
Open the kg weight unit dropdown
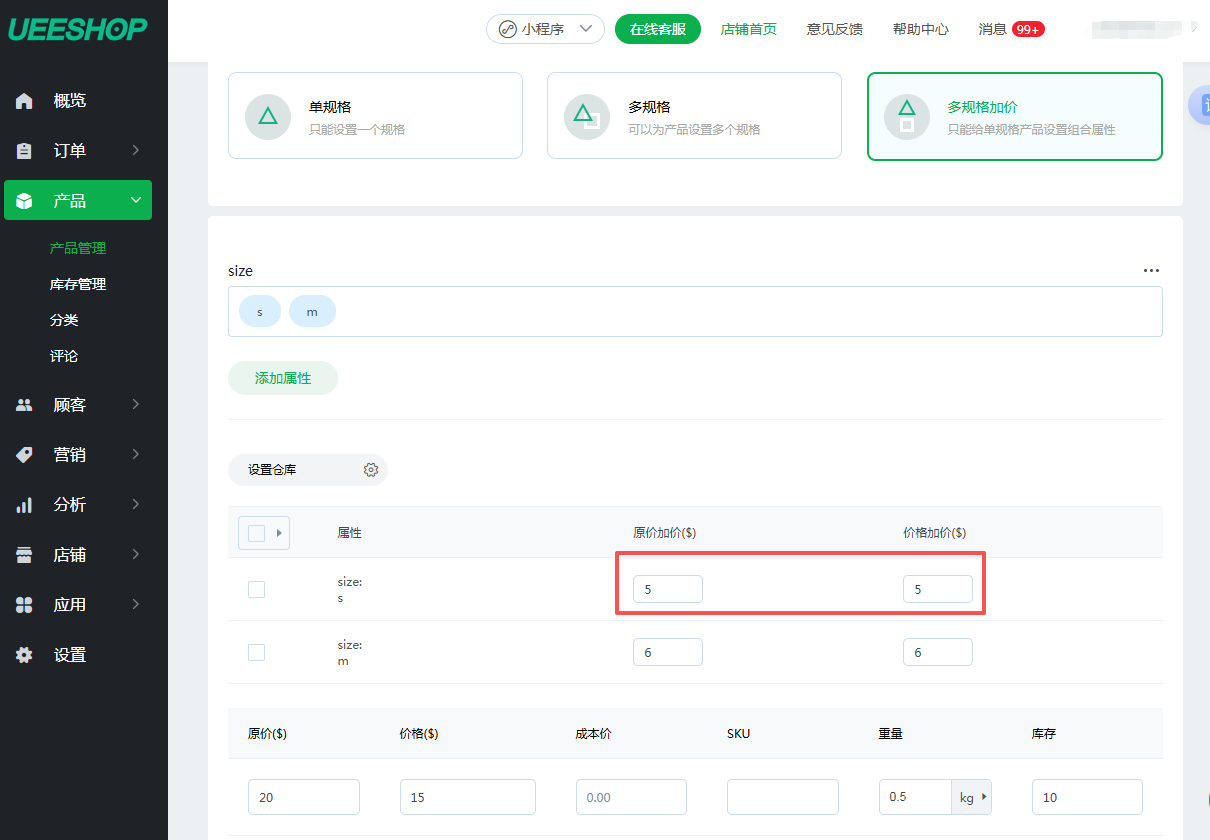[971, 797]
